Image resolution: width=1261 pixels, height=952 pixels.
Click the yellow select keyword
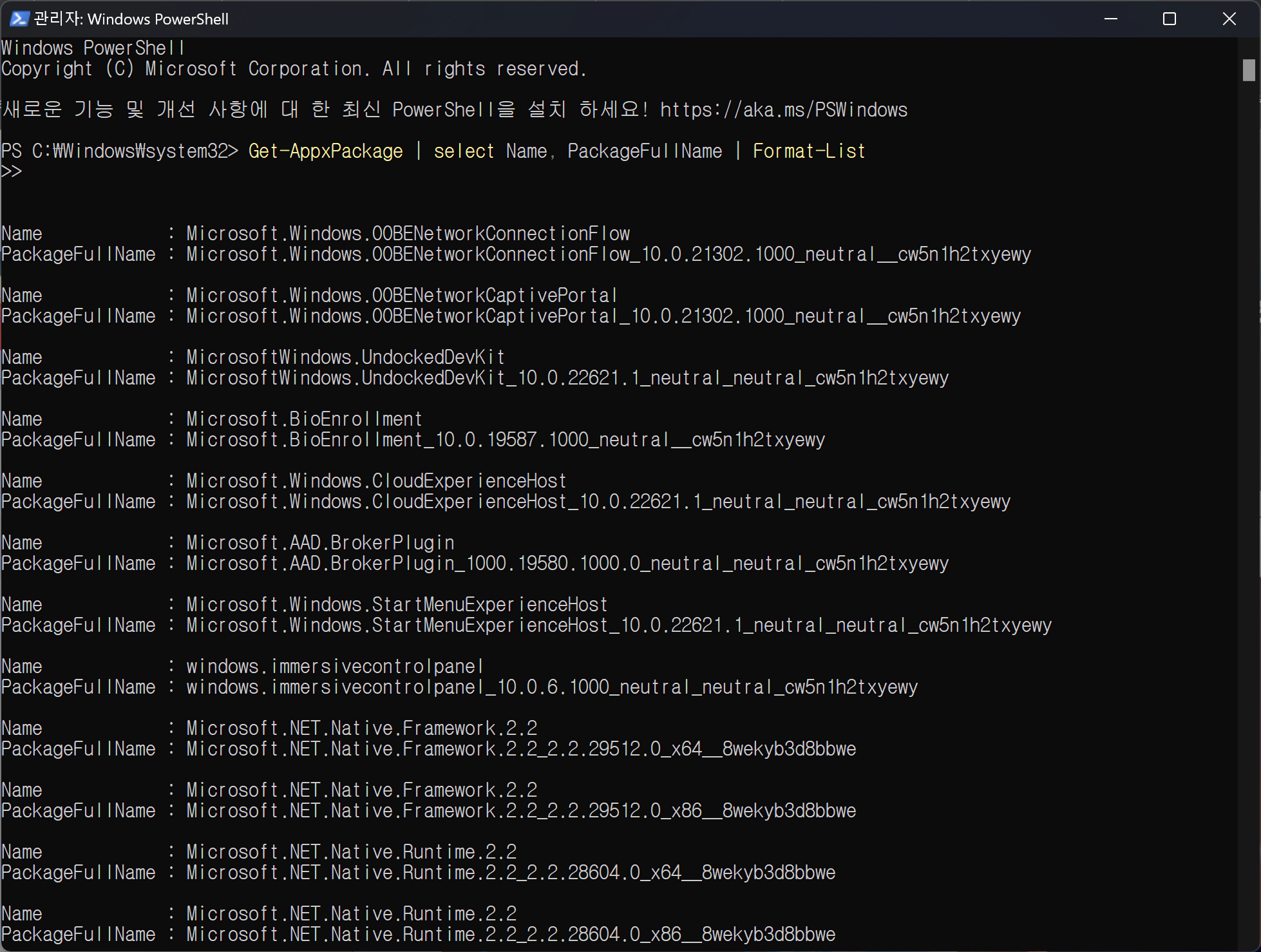(x=464, y=151)
